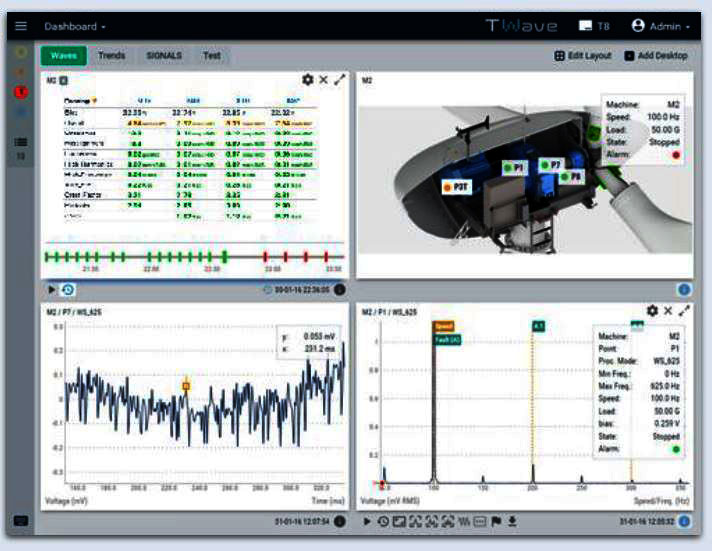
Task: Open settings gear of the spectrum widget
Action: [652, 311]
